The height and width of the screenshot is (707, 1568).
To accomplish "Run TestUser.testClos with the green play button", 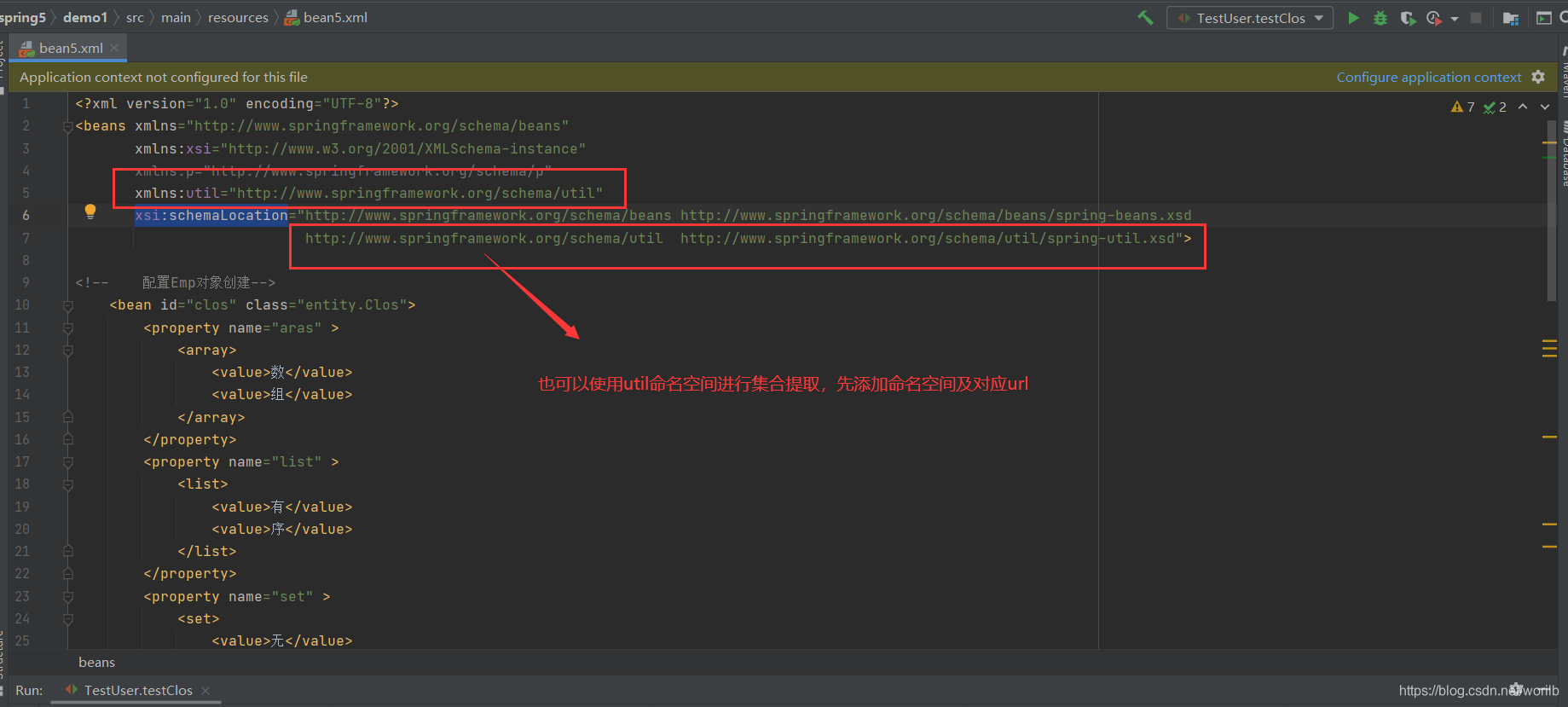I will 1353,18.
